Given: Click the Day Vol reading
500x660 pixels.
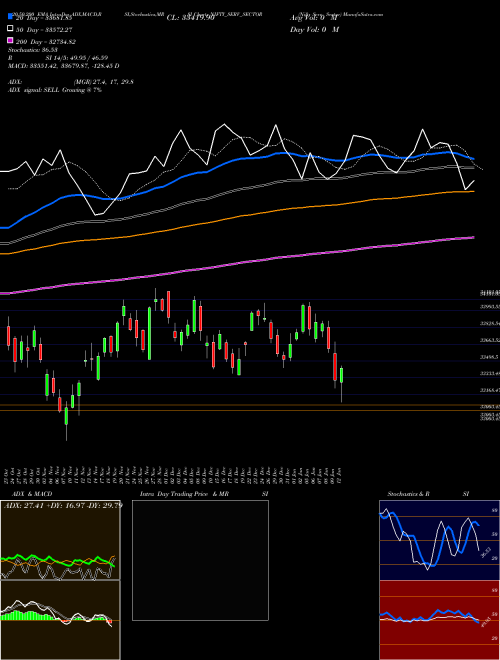Looking at the screenshot, I should 314,30.
